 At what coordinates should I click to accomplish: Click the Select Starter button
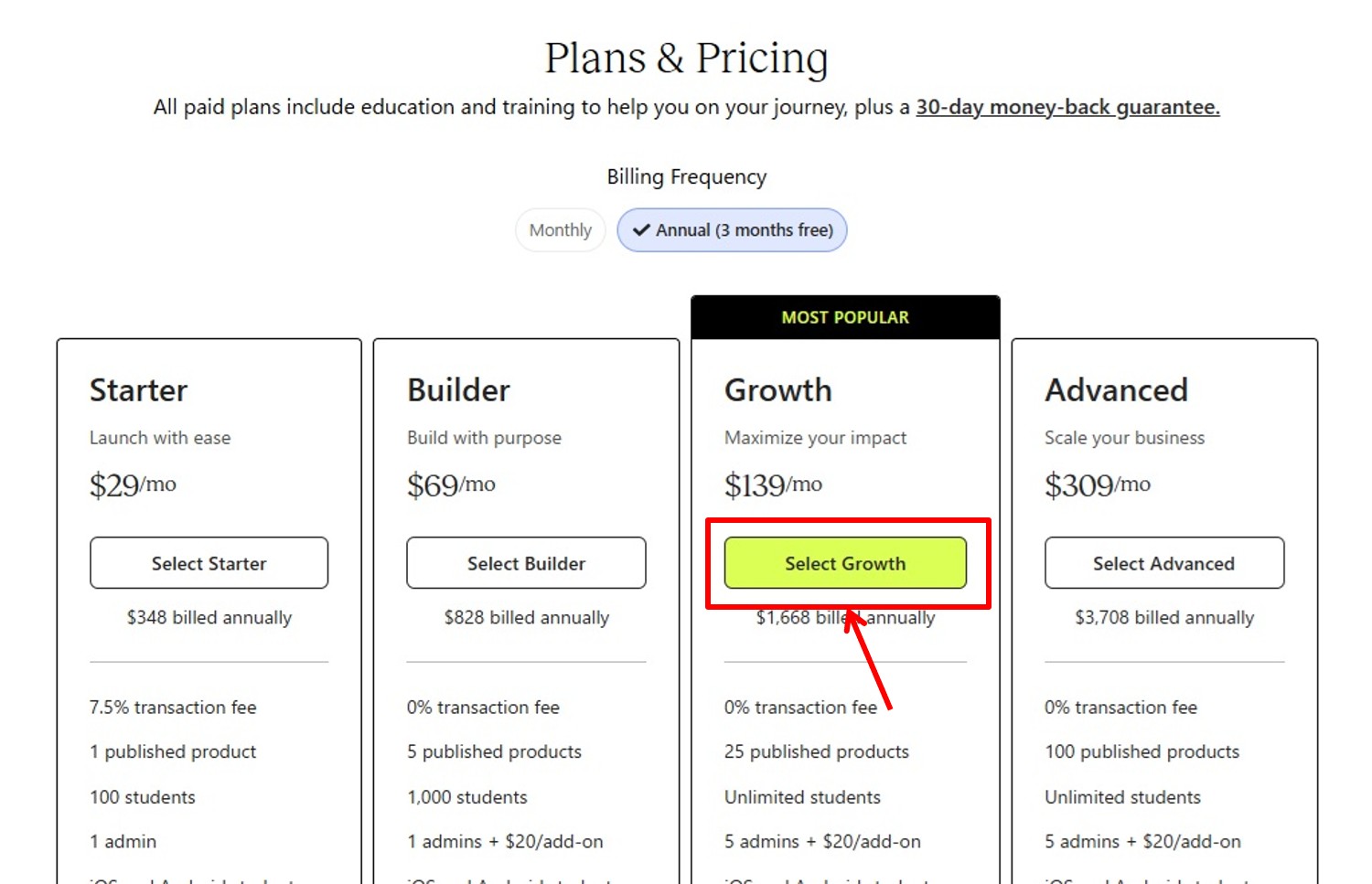(209, 563)
